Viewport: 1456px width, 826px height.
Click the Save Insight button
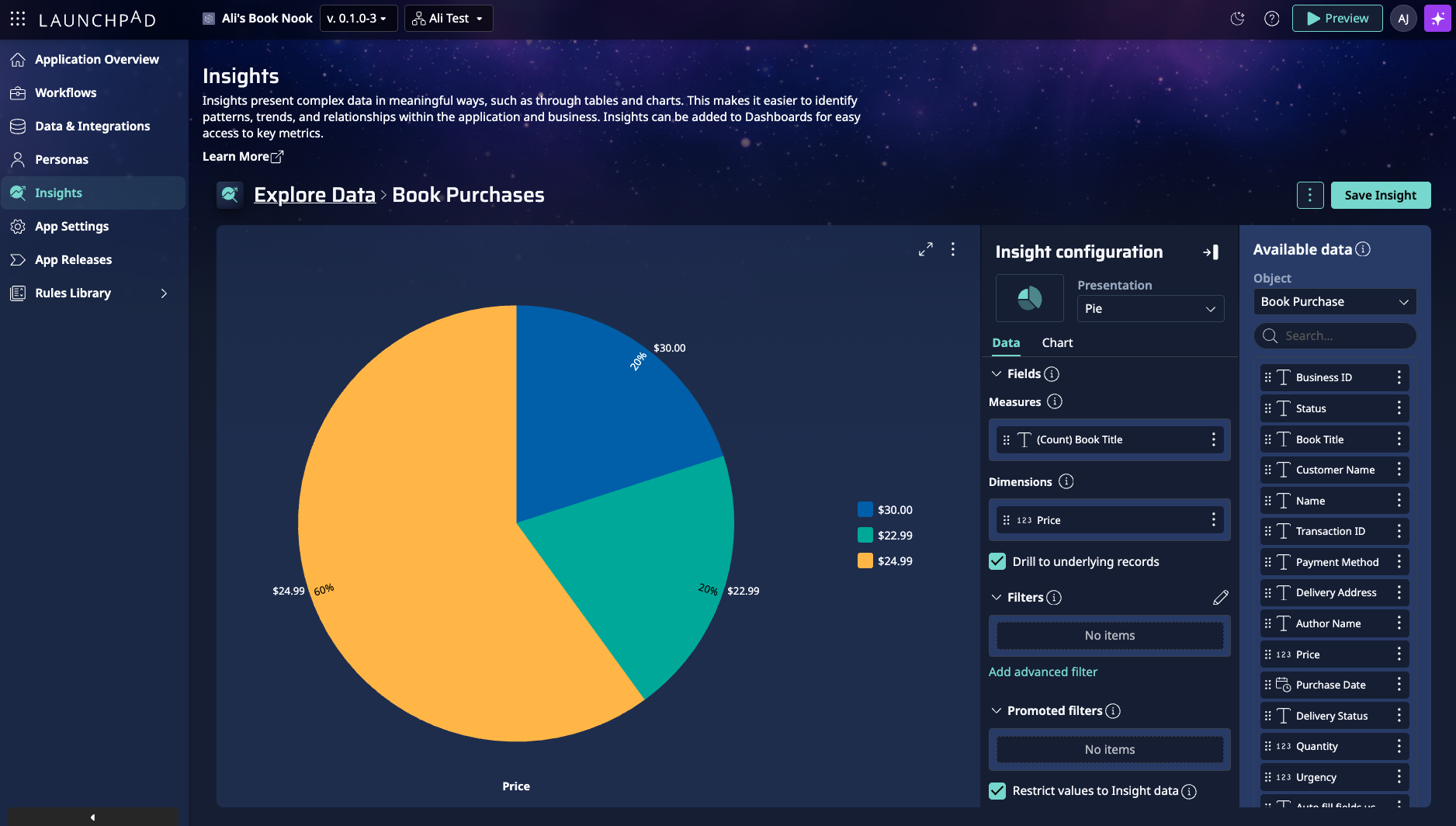[x=1381, y=195]
